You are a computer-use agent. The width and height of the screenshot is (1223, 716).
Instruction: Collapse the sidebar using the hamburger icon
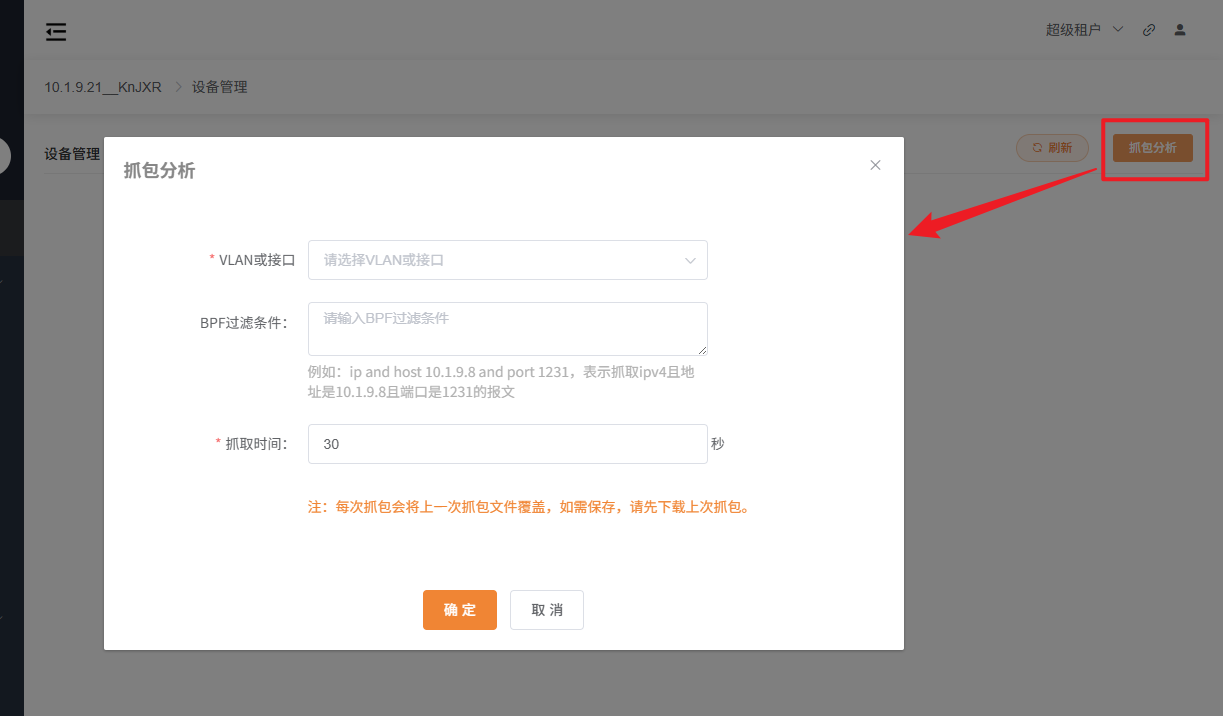56,31
